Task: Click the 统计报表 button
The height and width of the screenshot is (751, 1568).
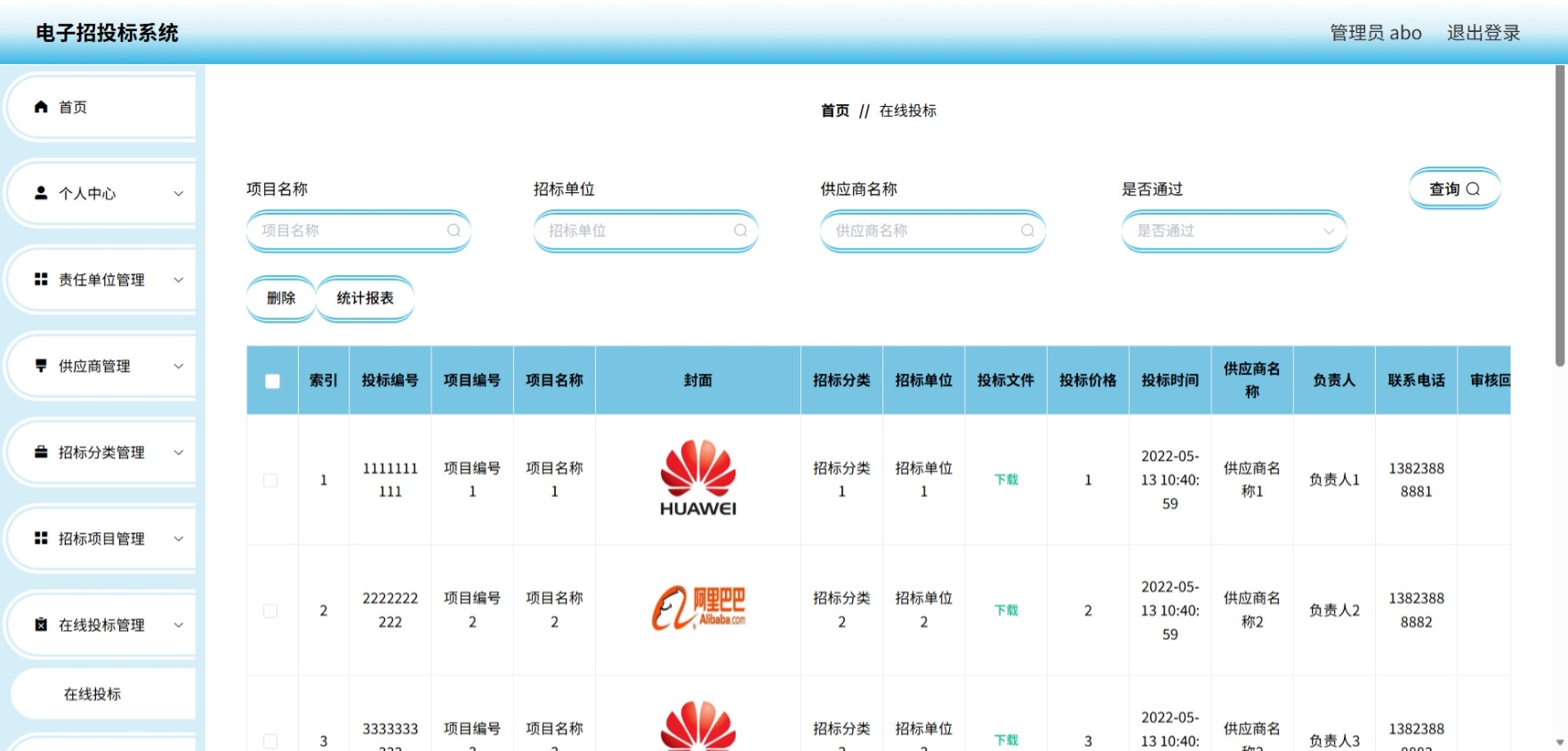Action: coord(366,298)
